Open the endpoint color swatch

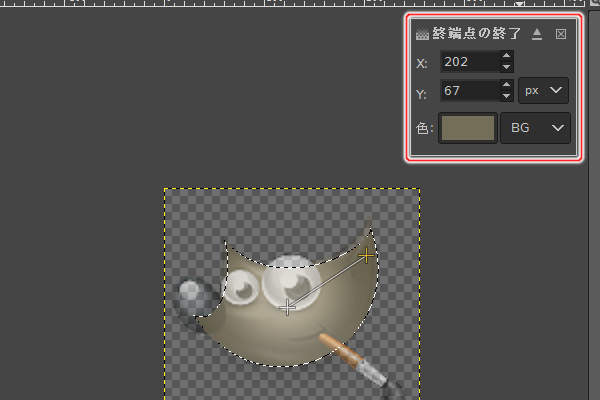pyautogui.click(x=468, y=128)
